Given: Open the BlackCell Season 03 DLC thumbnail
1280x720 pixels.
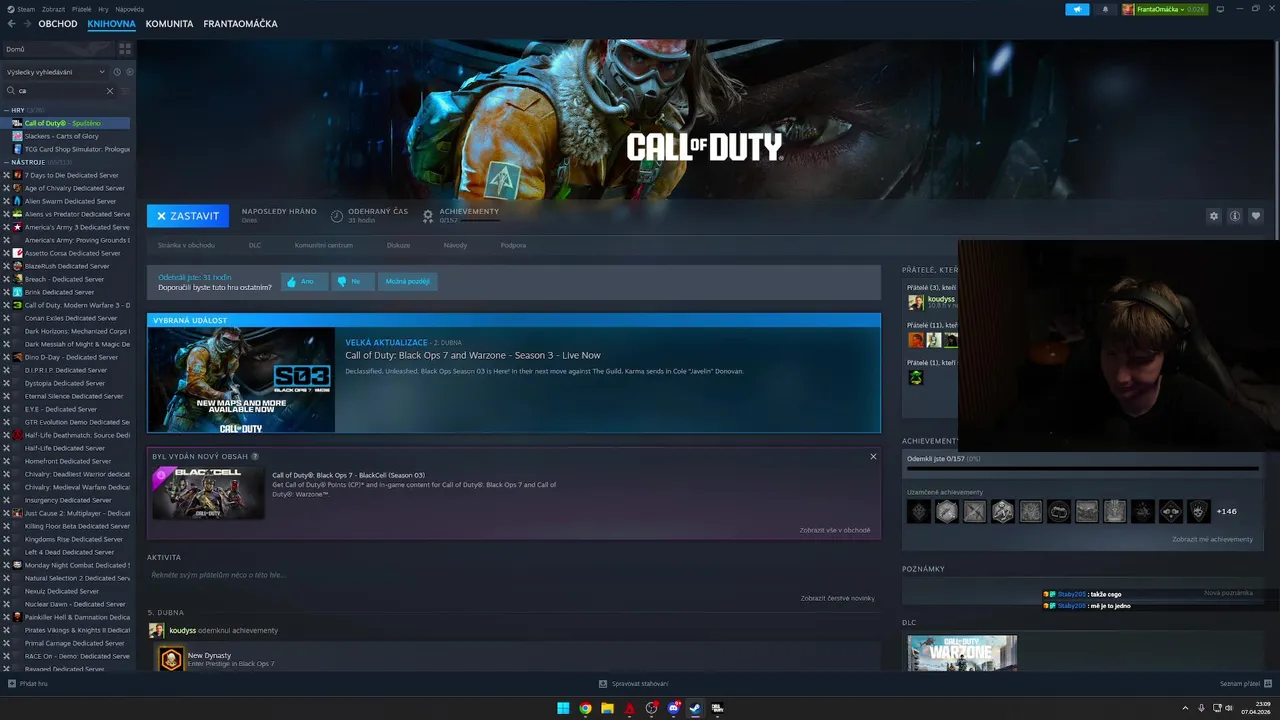Looking at the screenshot, I should (x=208, y=493).
